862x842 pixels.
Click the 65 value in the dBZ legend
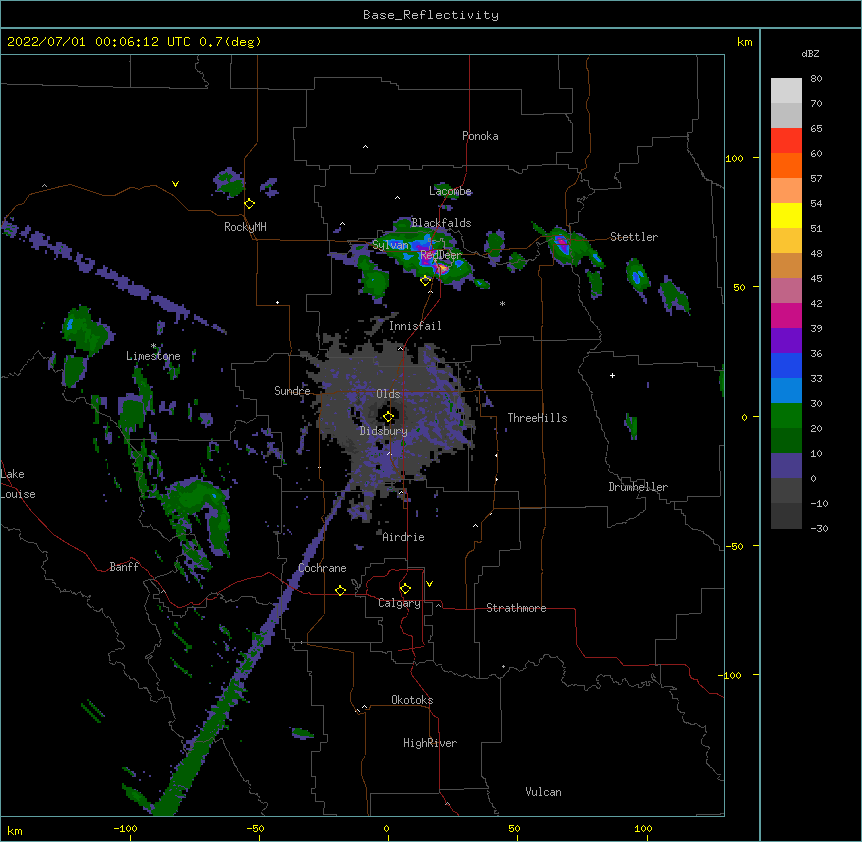[816, 129]
